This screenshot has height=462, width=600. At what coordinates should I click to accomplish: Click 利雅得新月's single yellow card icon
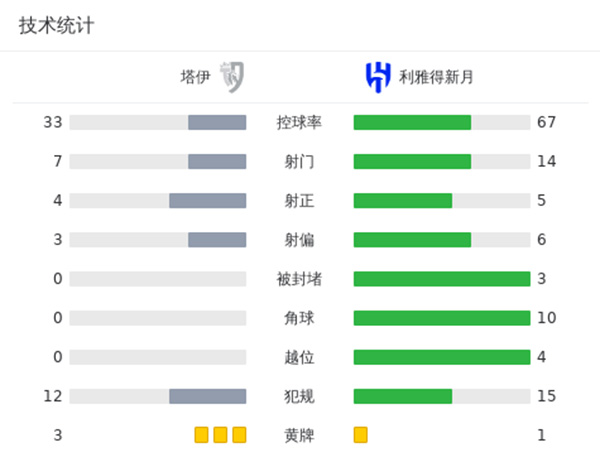click(361, 435)
